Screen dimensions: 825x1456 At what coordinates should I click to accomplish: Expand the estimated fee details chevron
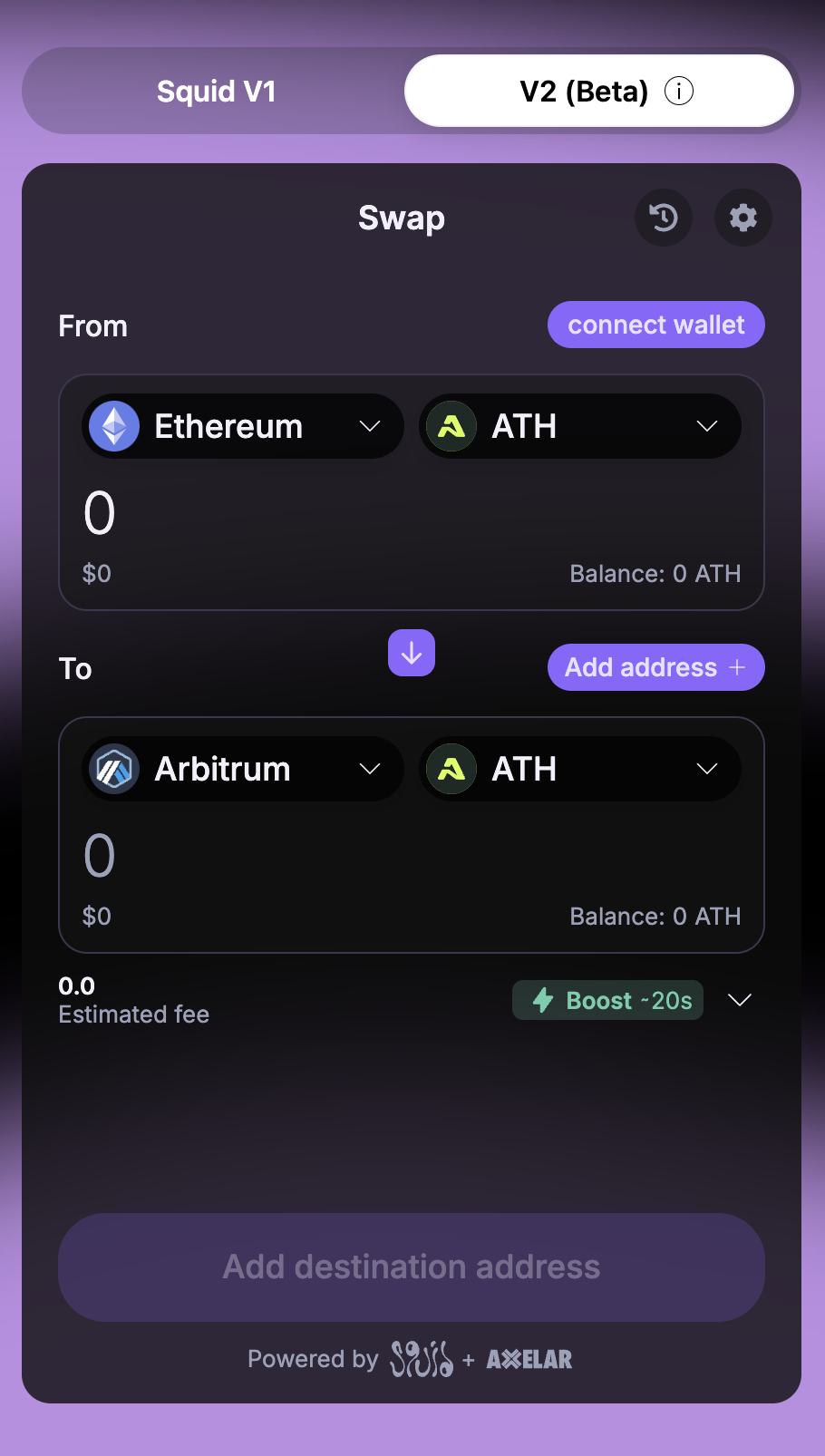pyautogui.click(x=740, y=1000)
